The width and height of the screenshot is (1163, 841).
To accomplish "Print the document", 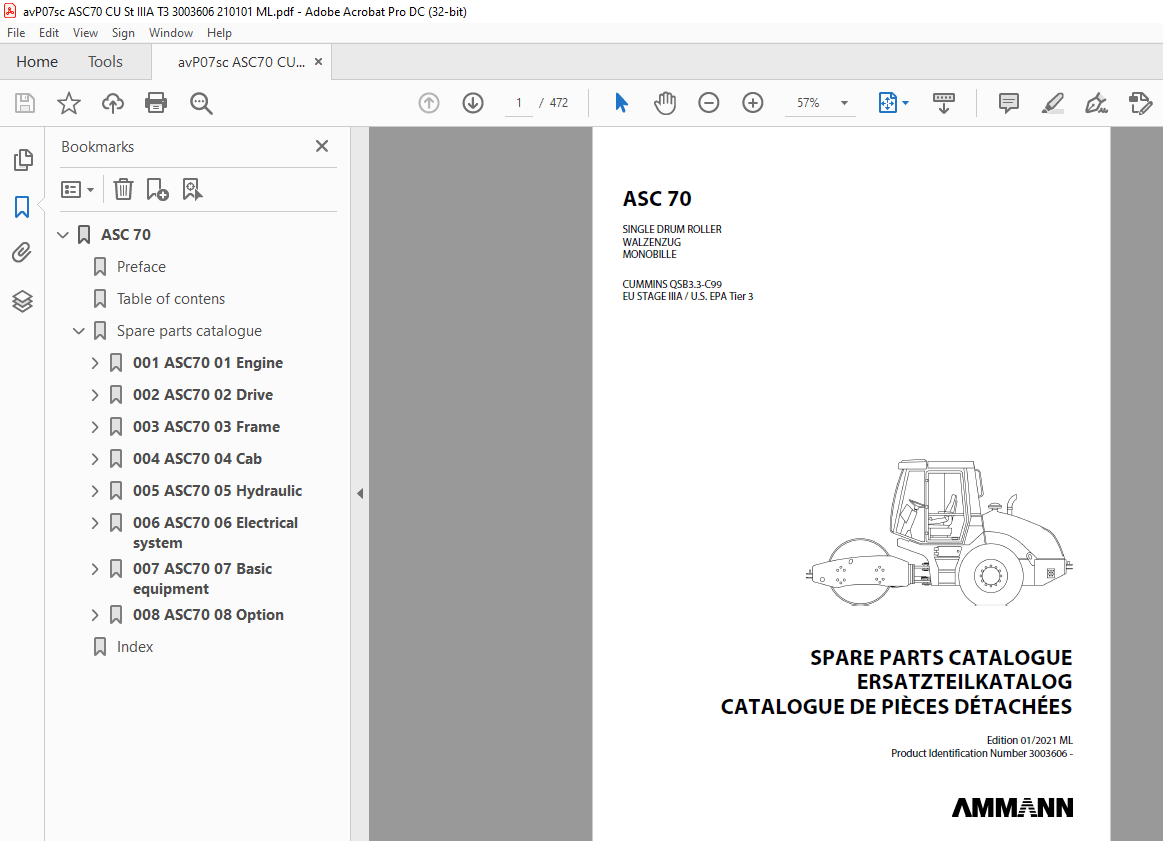I will (x=156, y=103).
